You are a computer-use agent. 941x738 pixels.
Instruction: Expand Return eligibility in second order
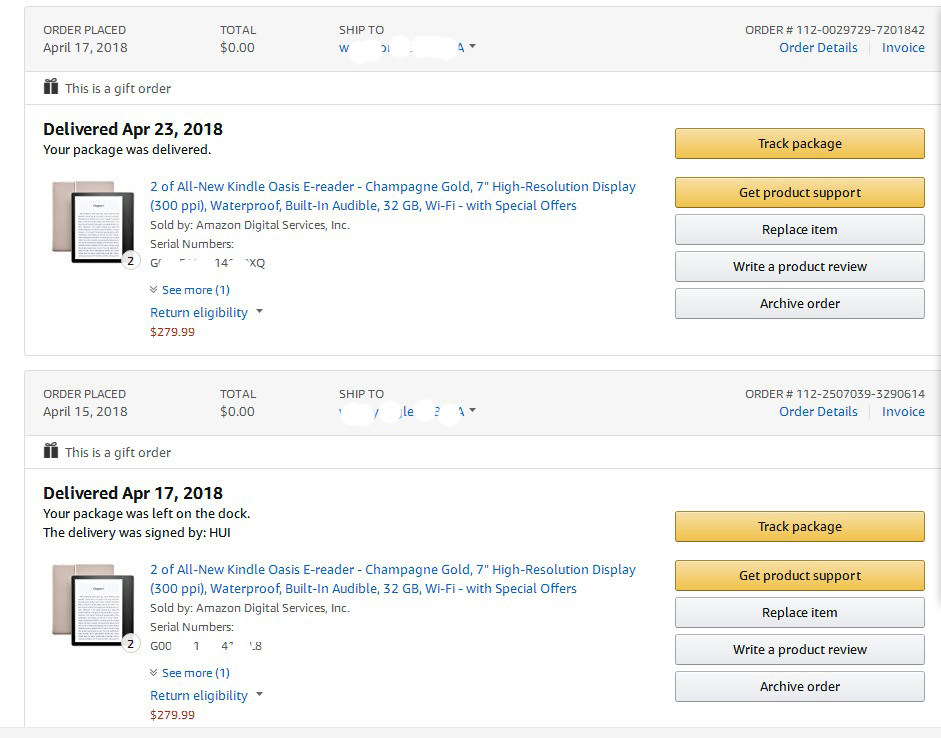(205, 695)
